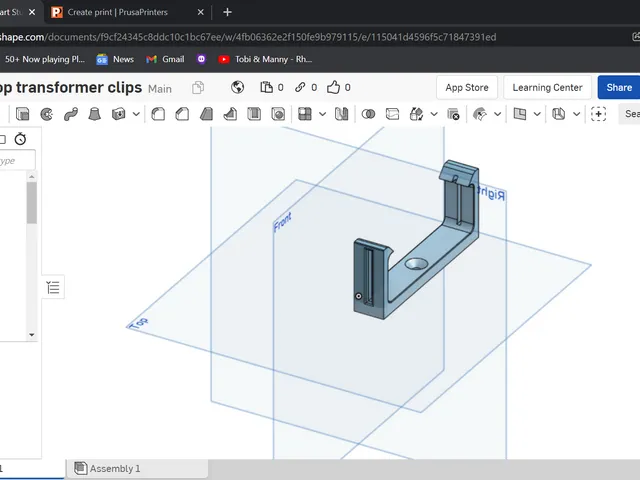Select the Modify fillet surface tool
This screenshot has width=640, height=480.
480,114
